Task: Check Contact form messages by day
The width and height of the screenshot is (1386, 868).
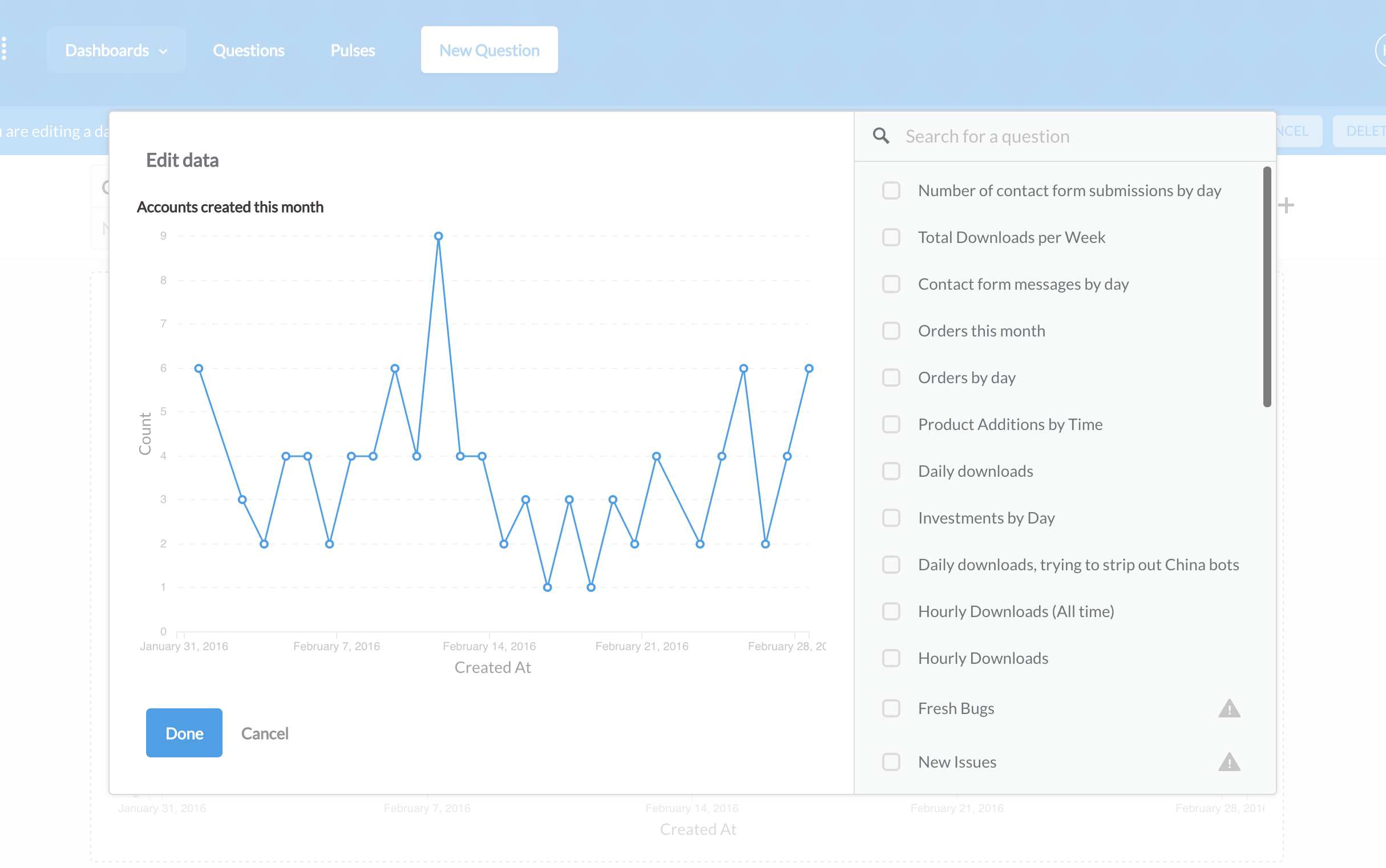Action: [891, 283]
